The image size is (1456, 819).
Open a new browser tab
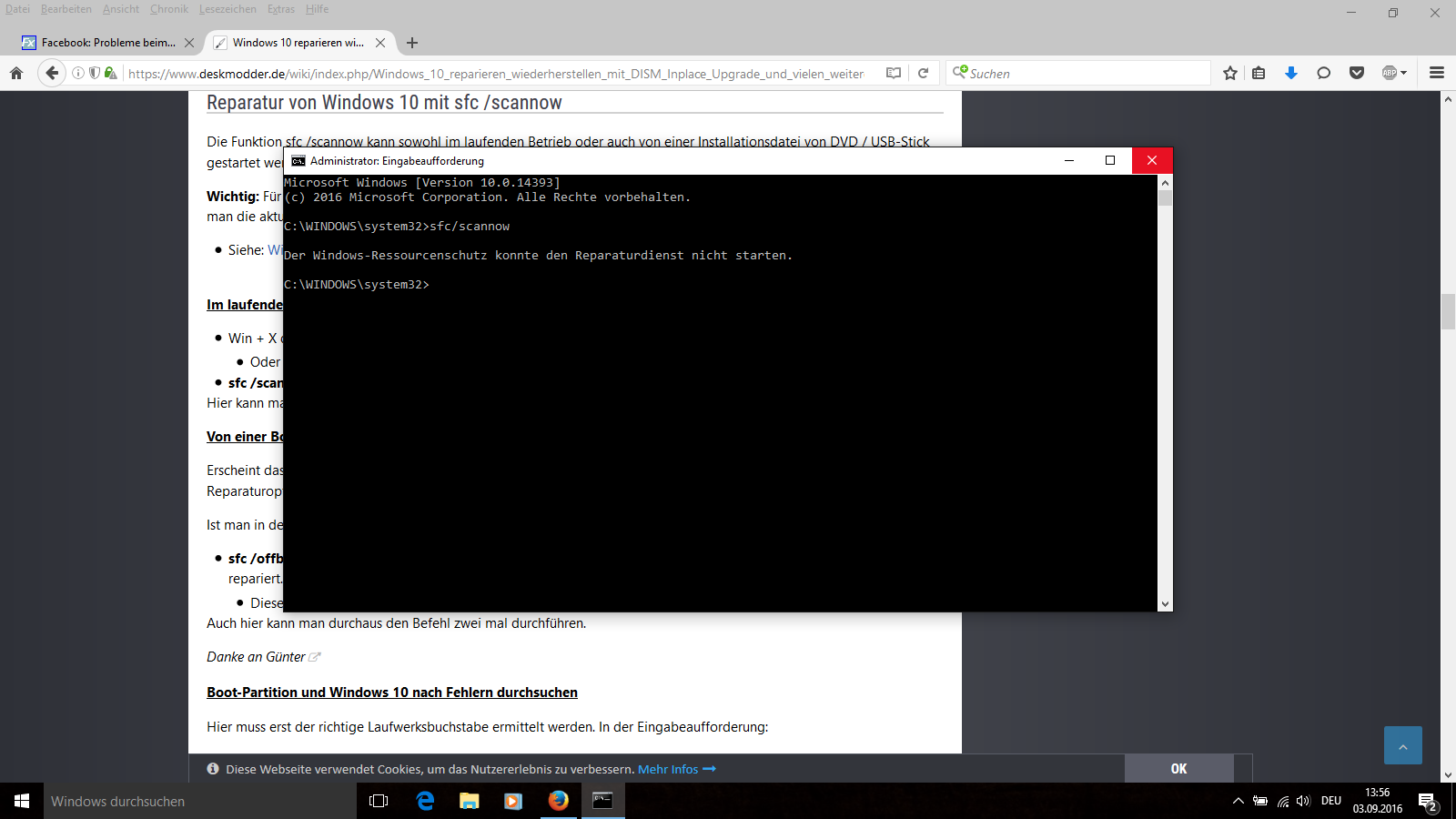[x=412, y=43]
